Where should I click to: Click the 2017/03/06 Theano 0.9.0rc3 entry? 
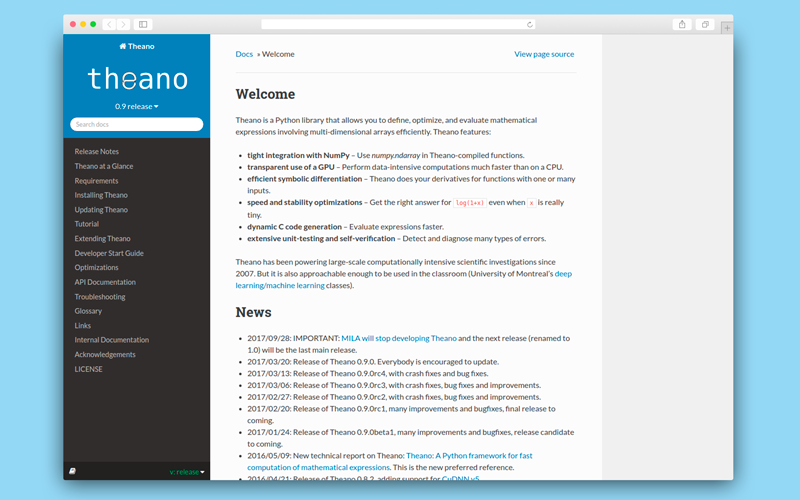pyautogui.click(x=394, y=385)
